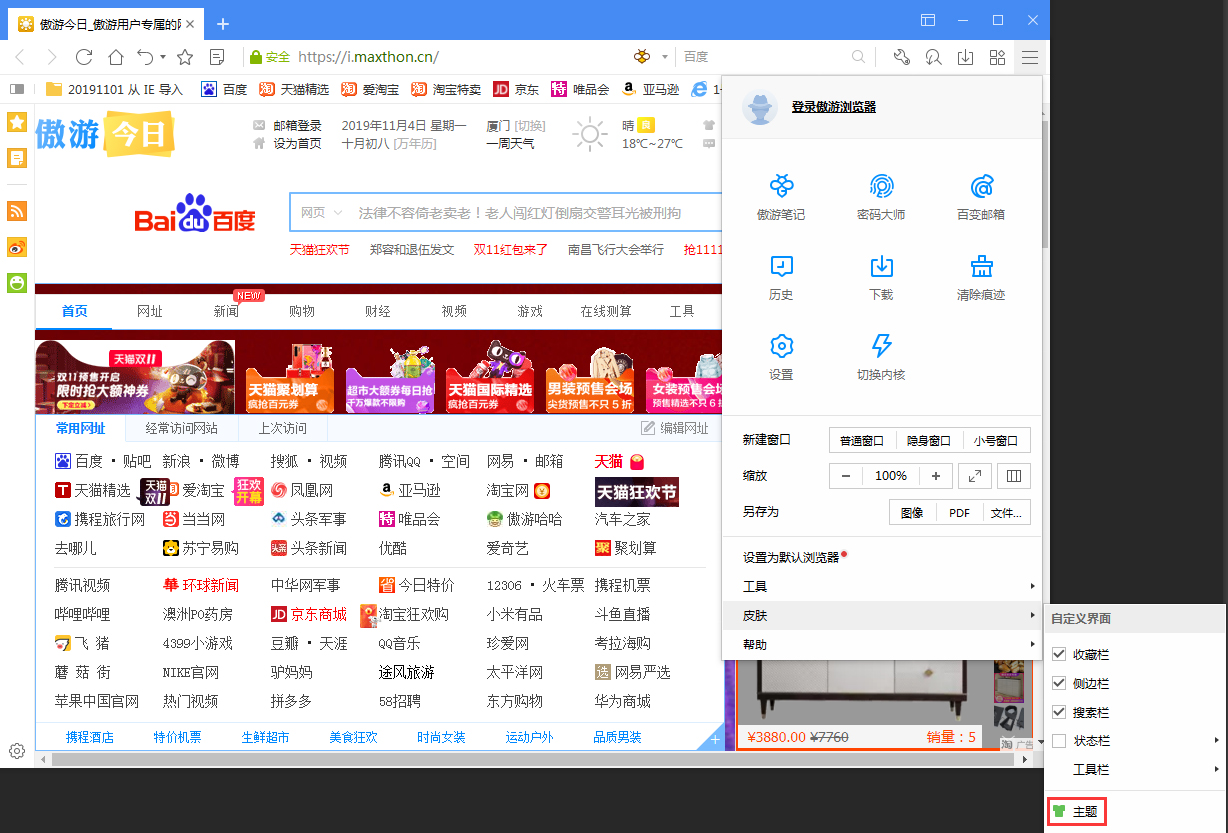
Task: Open Weibo icon in sidebar
Action: point(15,247)
